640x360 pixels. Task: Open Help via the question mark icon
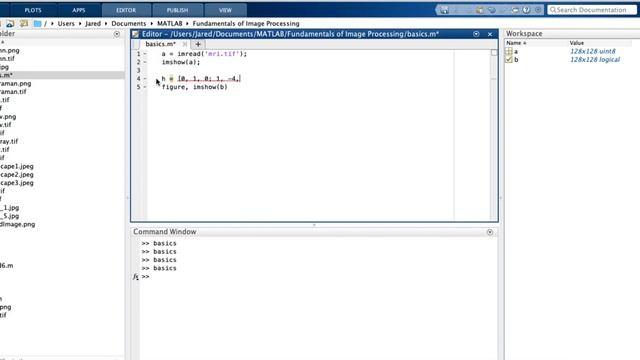coord(527,10)
